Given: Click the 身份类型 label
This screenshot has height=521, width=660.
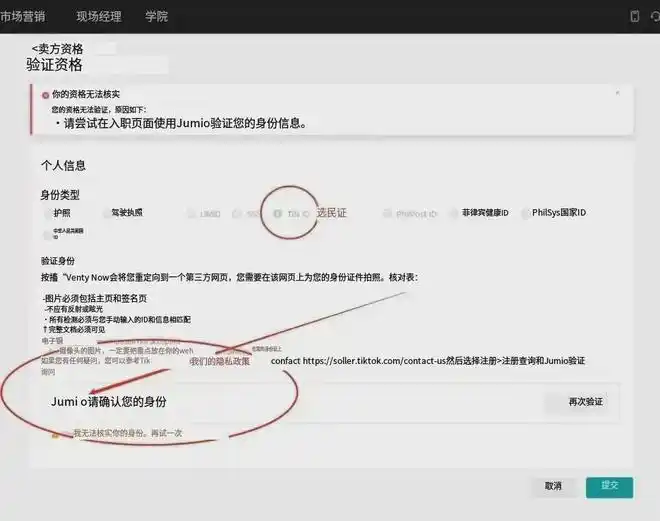Looking at the screenshot, I should [x=60, y=195].
